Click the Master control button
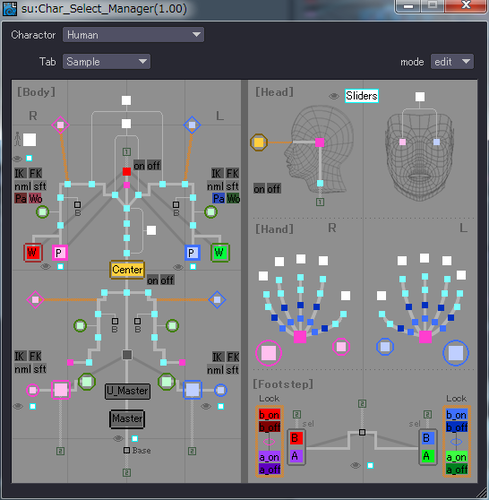The width and height of the screenshot is (489, 500). click(x=127, y=419)
